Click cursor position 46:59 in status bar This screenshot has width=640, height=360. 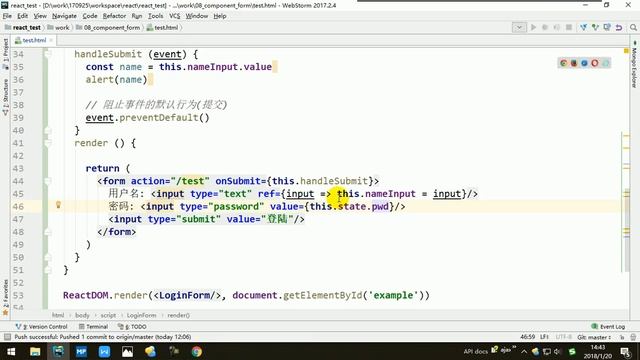pos(527,337)
